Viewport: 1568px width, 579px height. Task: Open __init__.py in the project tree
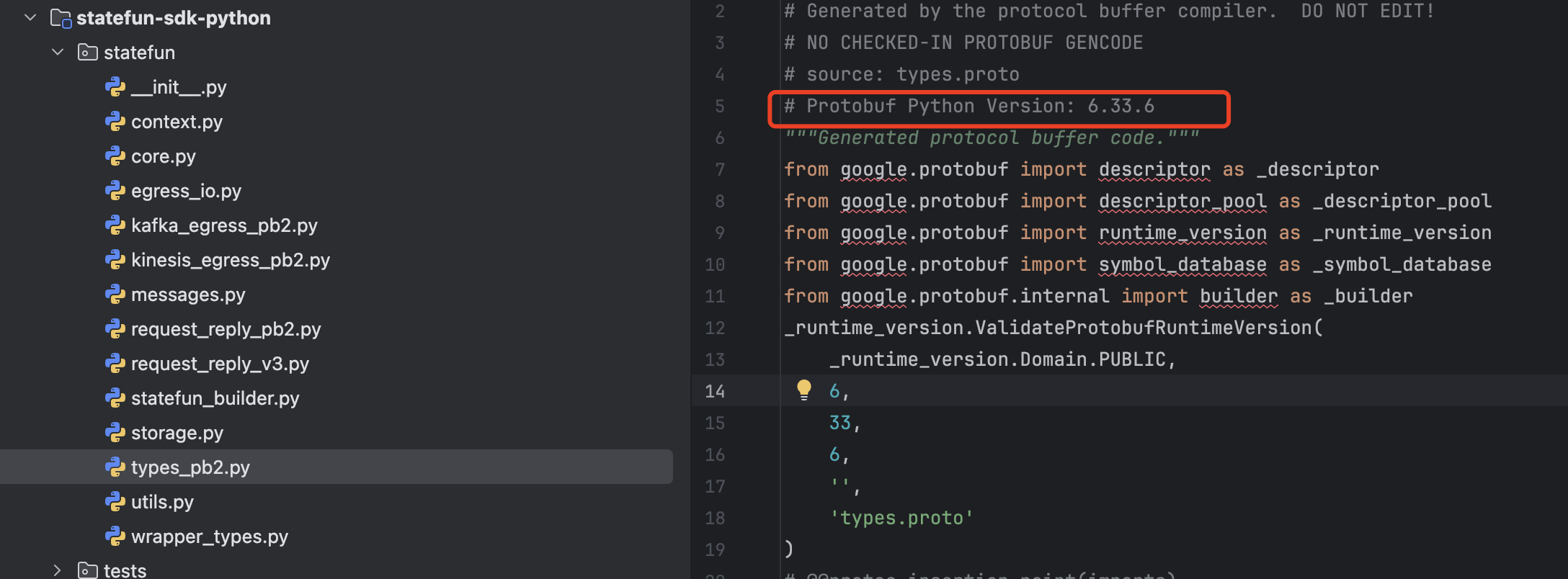[x=179, y=87]
